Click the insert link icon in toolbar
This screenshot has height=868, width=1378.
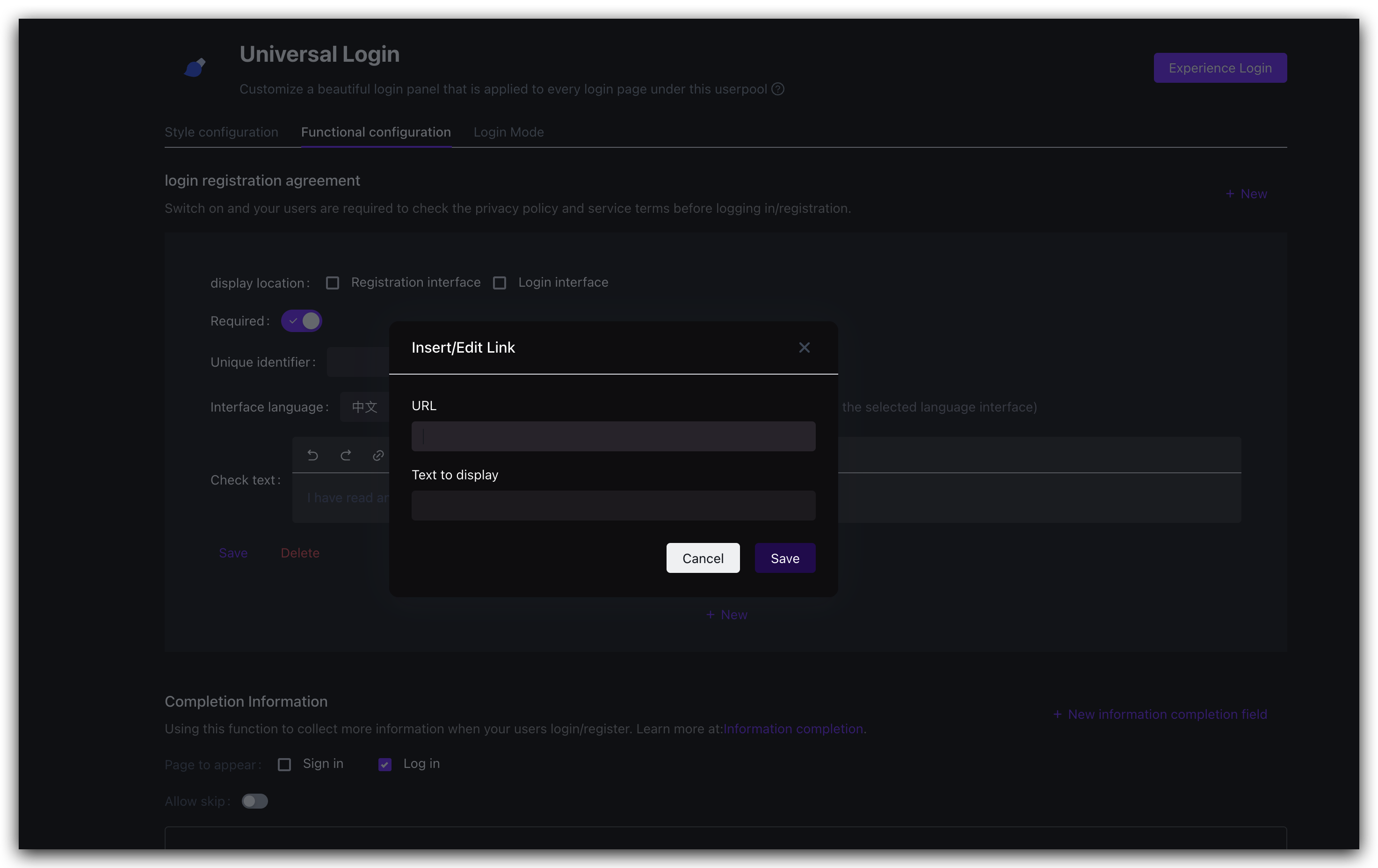click(x=378, y=456)
